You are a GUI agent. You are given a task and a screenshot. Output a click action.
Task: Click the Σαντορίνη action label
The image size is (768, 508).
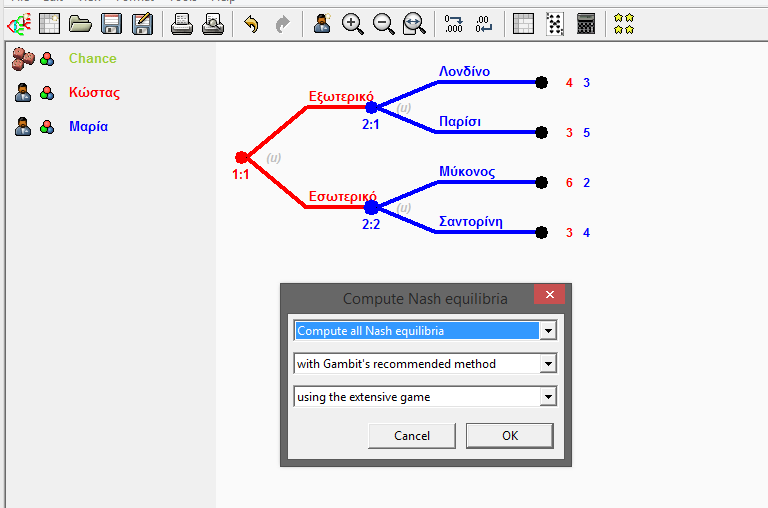tap(471, 221)
